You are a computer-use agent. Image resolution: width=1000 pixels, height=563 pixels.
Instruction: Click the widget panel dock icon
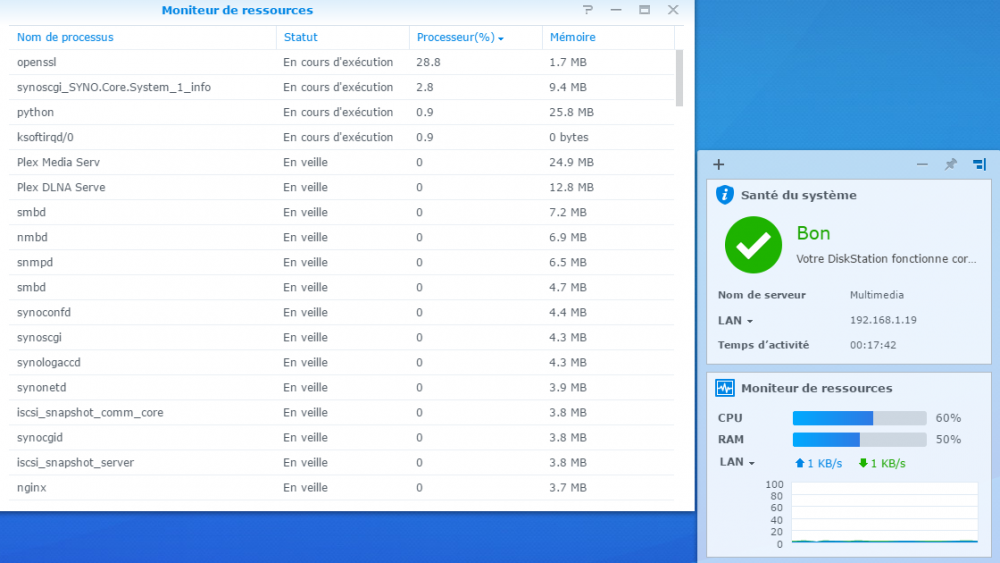(980, 164)
